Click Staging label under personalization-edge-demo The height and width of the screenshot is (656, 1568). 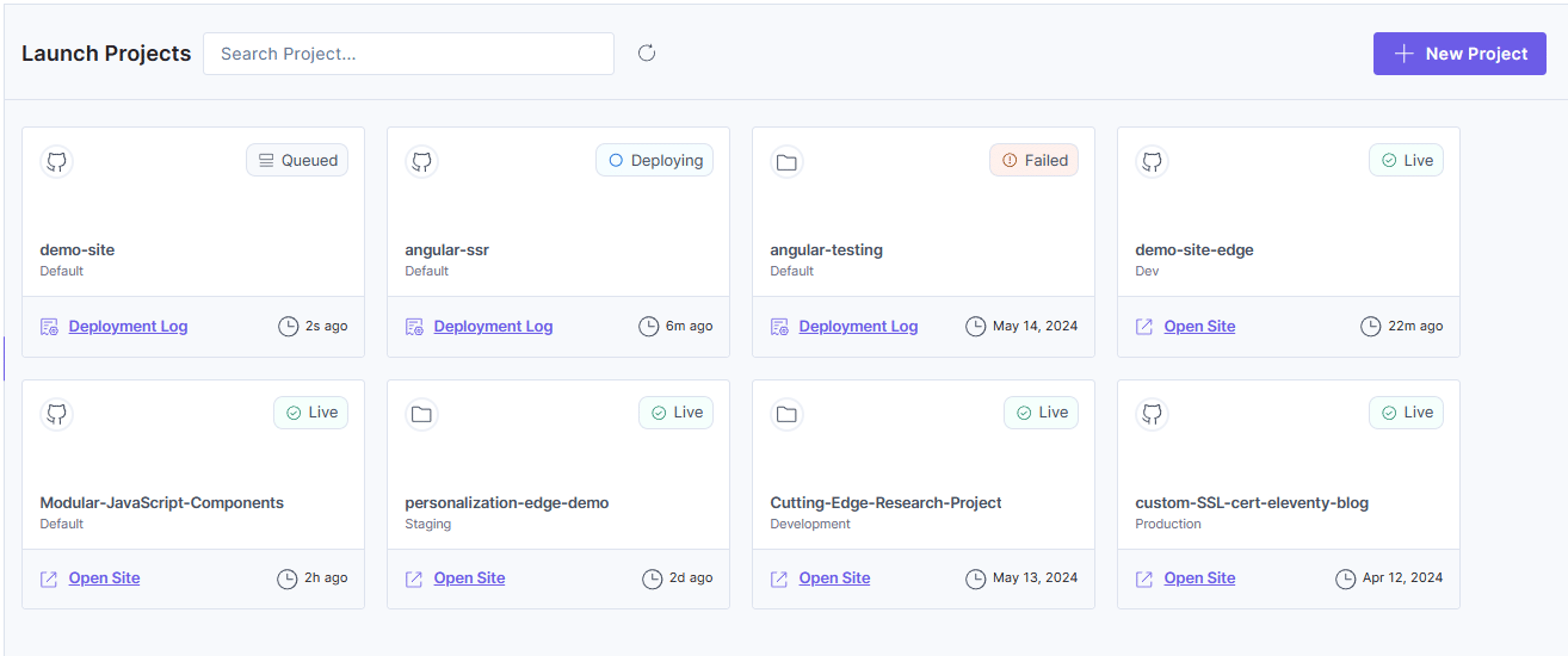428,524
